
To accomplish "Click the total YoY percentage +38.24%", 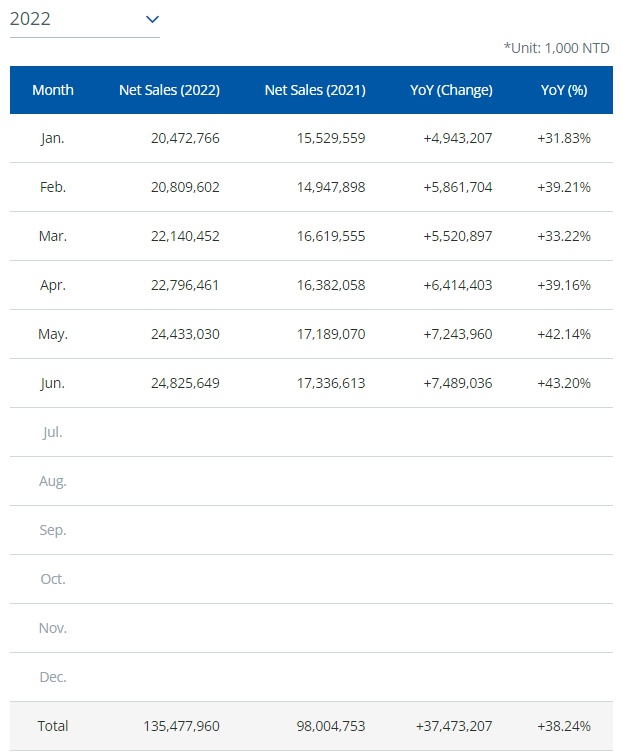I will [x=564, y=726].
